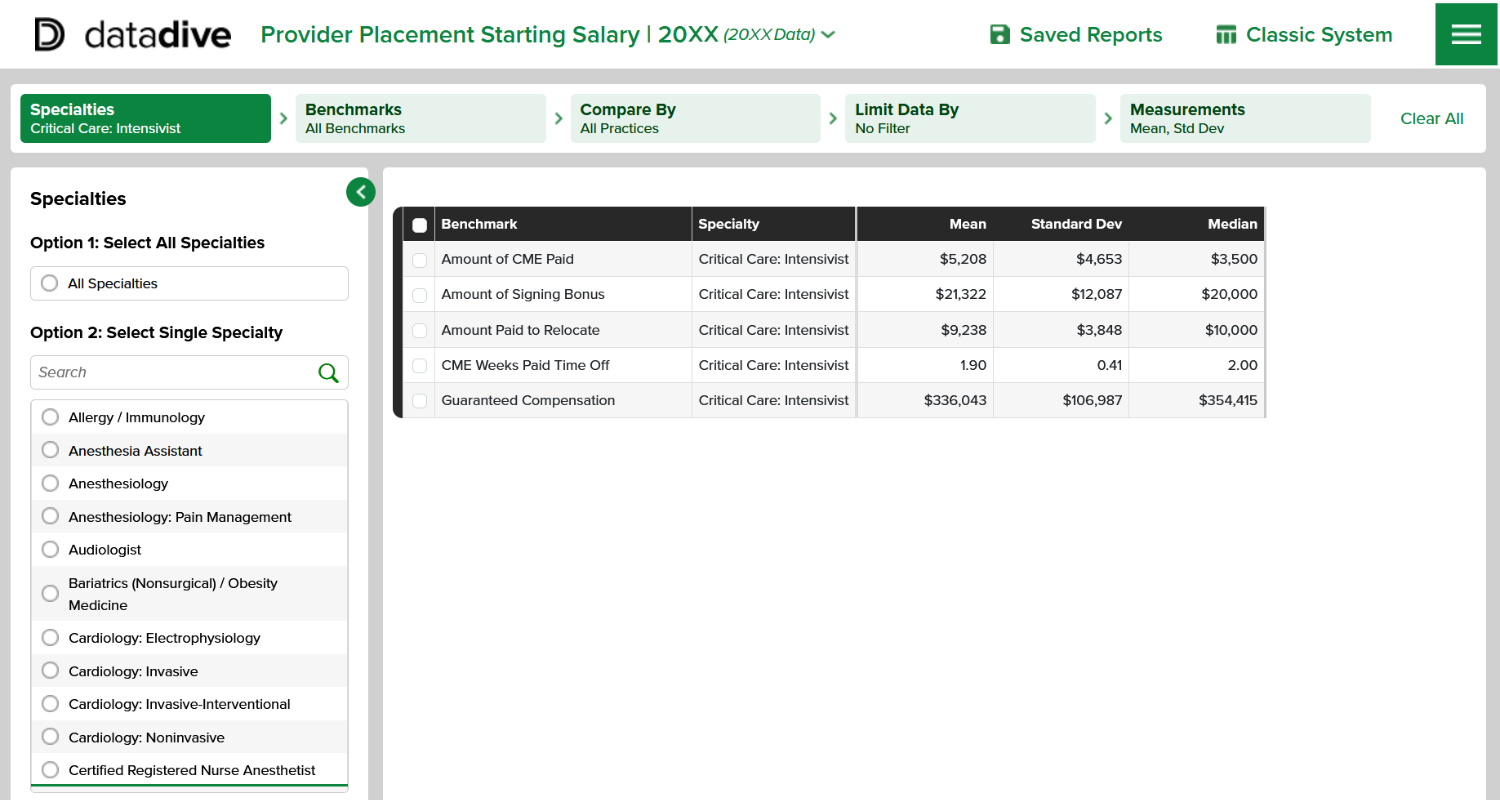Click the Classic System table icon
Image resolution: width=1500 pixels, height=800 pixels.
(x=1226, y=35)
